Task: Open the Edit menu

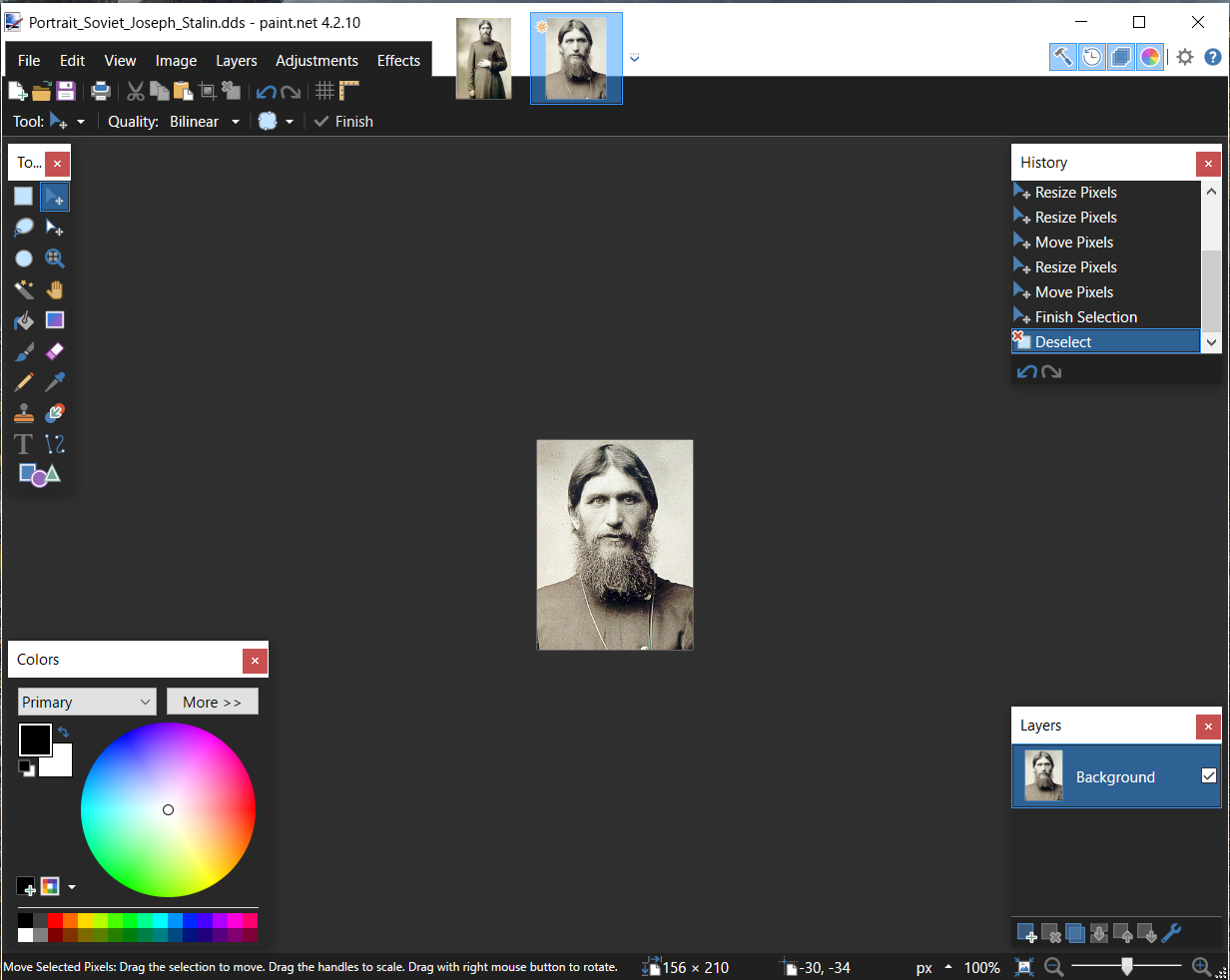Action: tap(72, 61)
